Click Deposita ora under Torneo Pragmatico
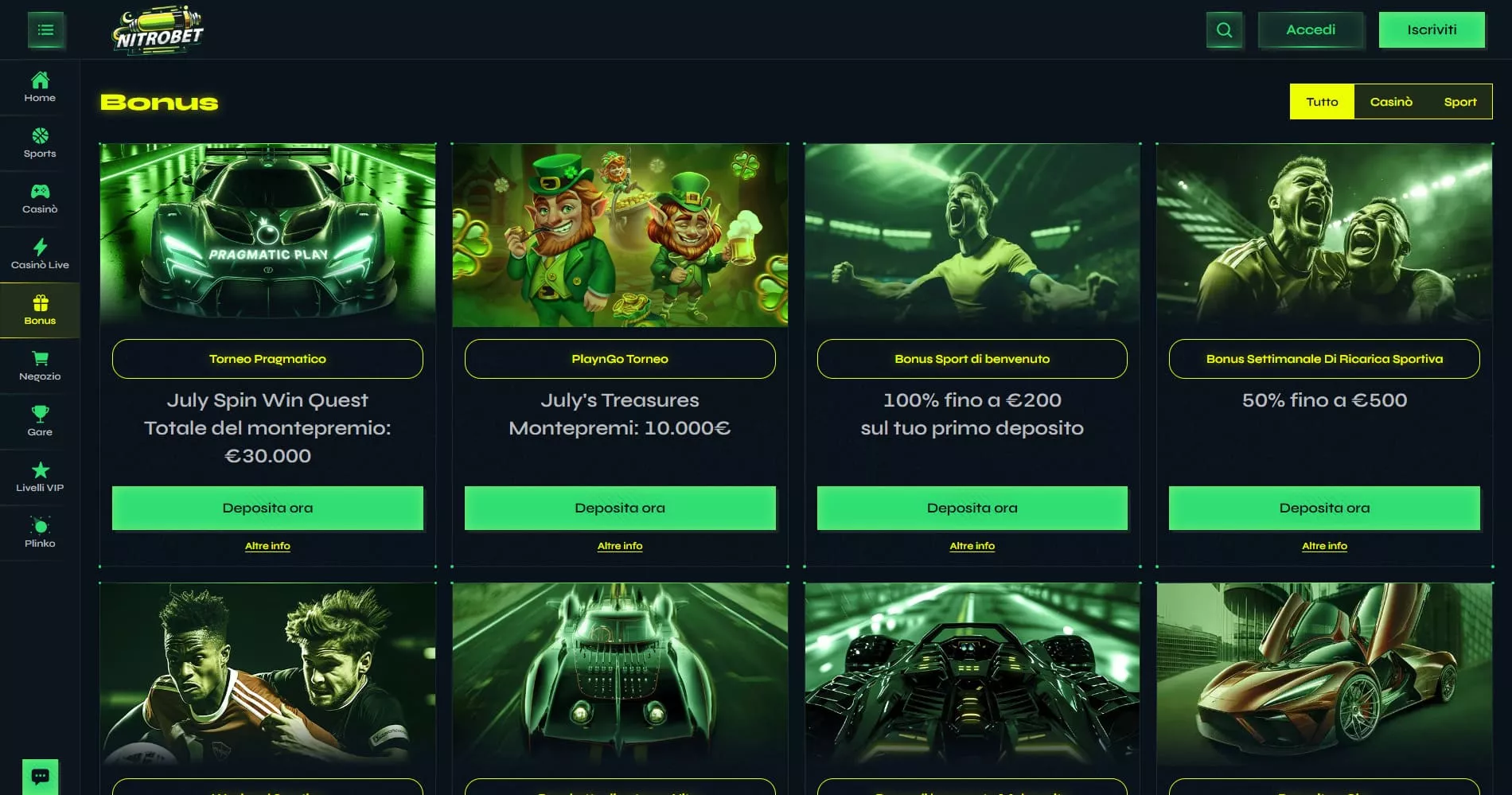 (x=267, y=508)
